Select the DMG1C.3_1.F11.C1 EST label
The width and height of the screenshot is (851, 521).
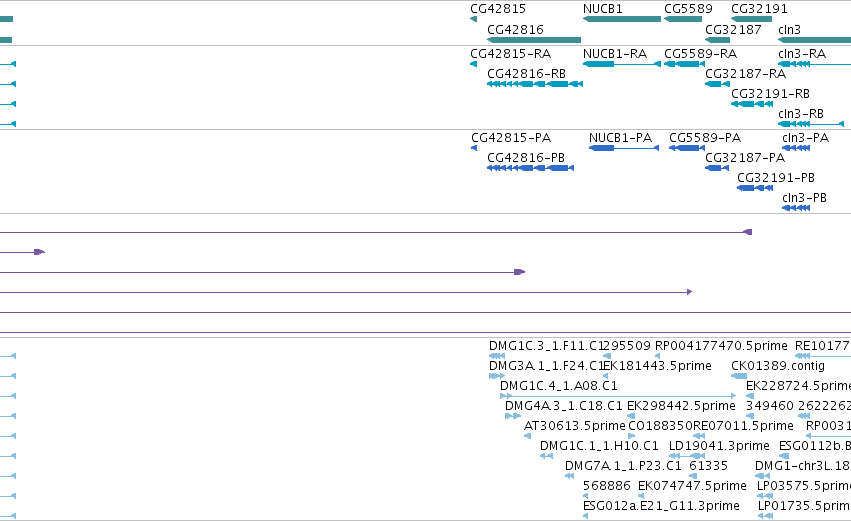[x=546, y=346]
